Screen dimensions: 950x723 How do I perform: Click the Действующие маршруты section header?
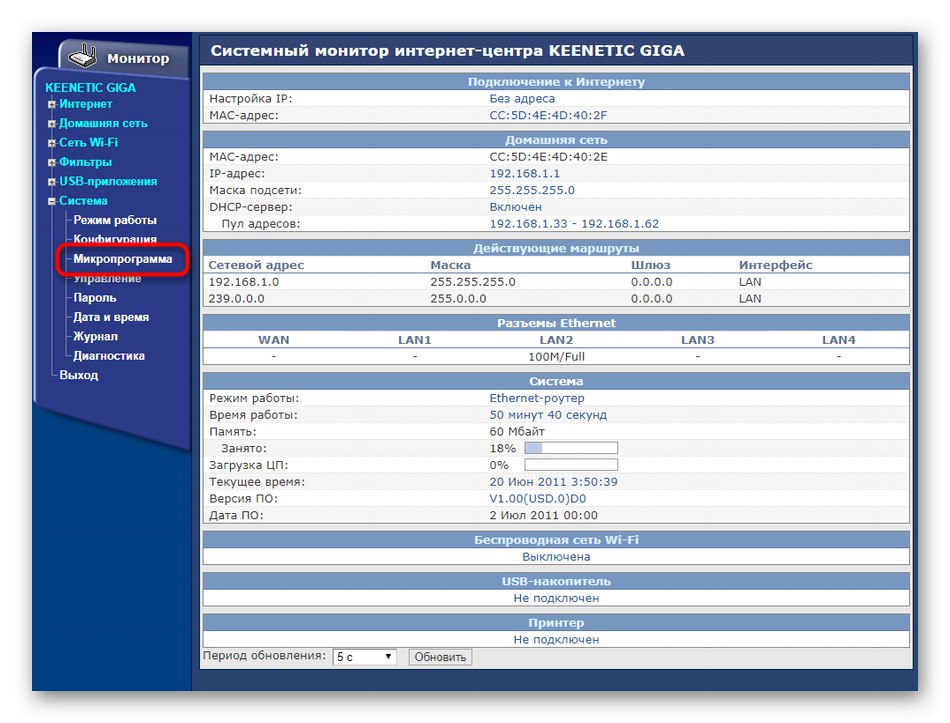pyautogui.click(x=556, y=248)
